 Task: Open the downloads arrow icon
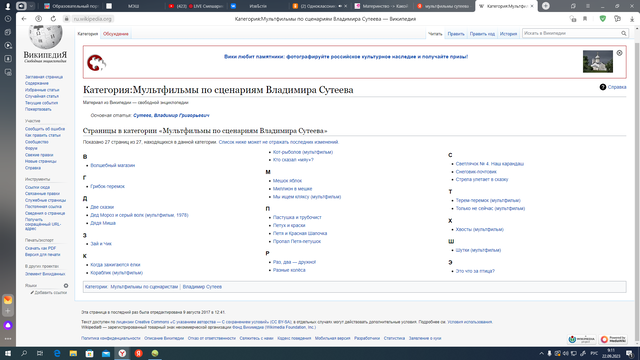[632, 19]
